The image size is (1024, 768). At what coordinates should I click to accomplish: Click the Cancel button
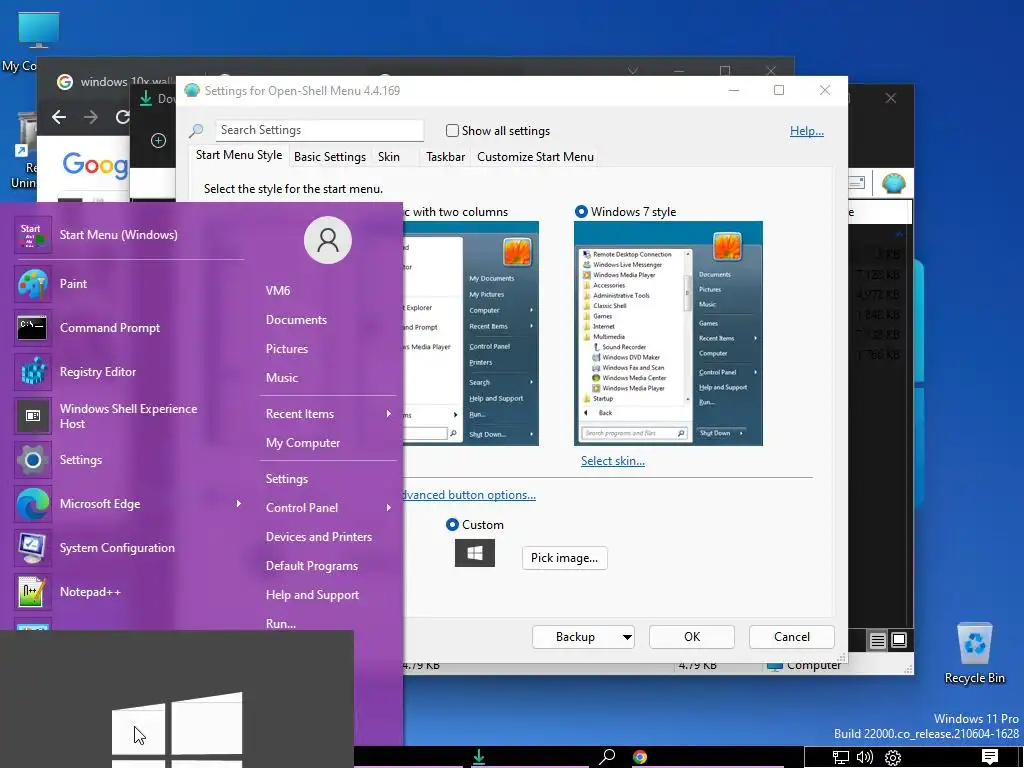pos(792,637)
